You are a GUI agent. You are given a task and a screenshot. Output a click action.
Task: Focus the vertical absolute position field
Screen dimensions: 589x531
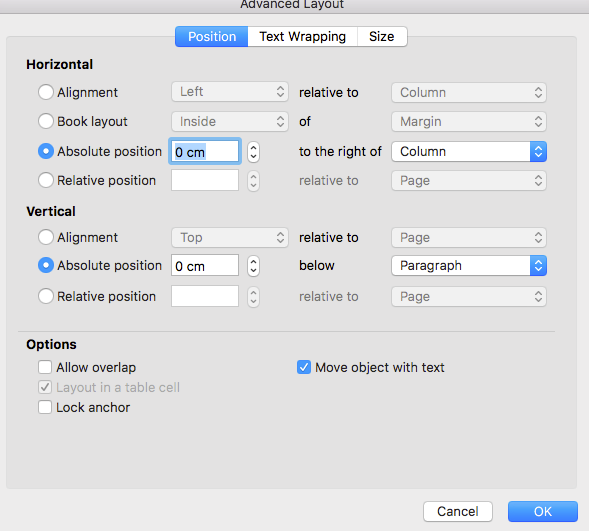[x=205, y=266]
